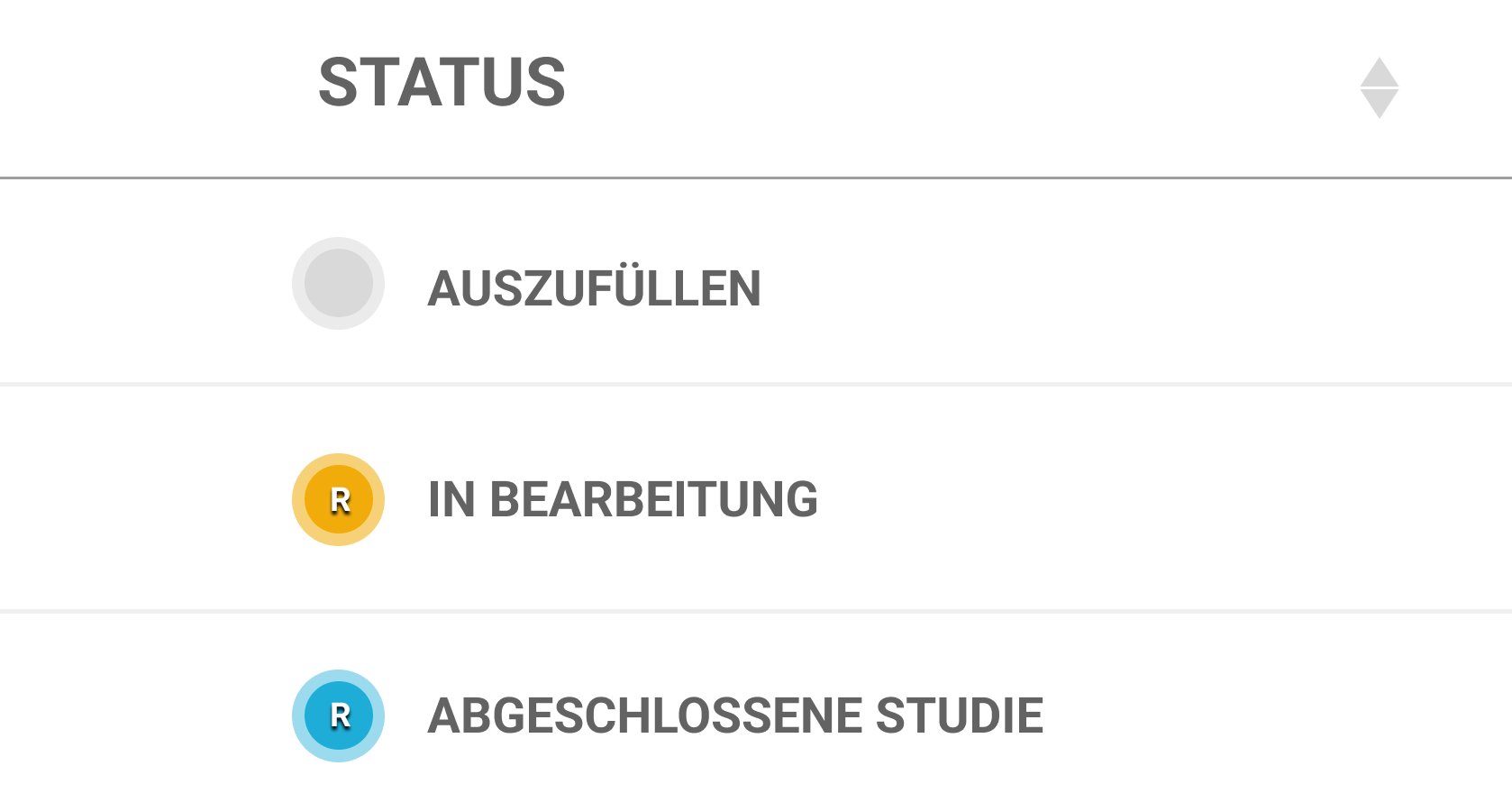Click the word ABGESCHLOSSENE in the bottom row
Image resolution: width=1512 pixels, height=811 pixels.
[645, 716]
